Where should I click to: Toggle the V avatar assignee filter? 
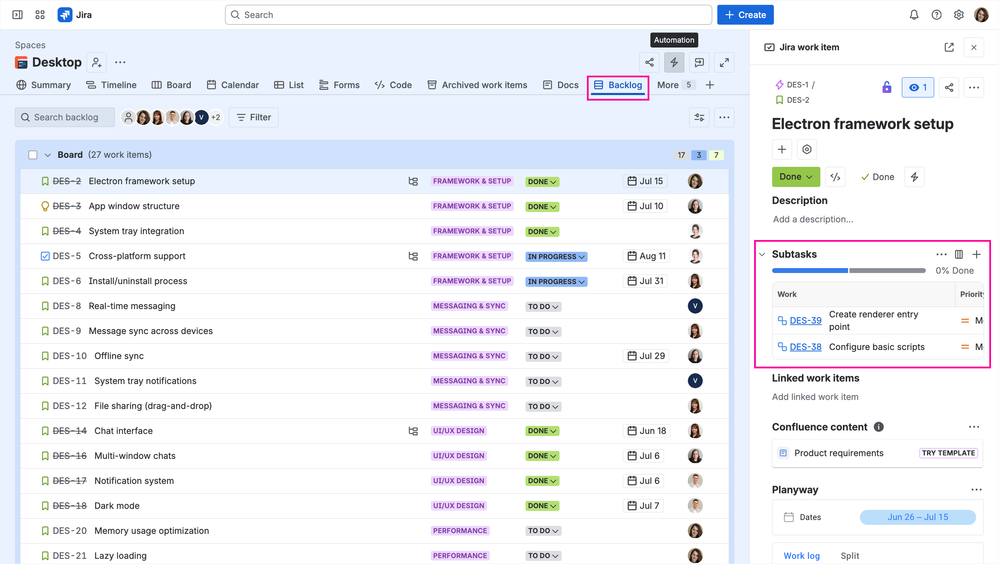pos(201,117)
